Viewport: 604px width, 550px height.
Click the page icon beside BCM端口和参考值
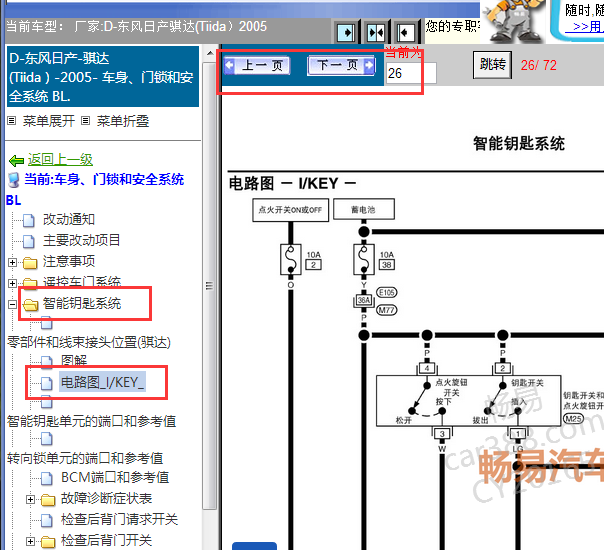click(x=47, y=479)
